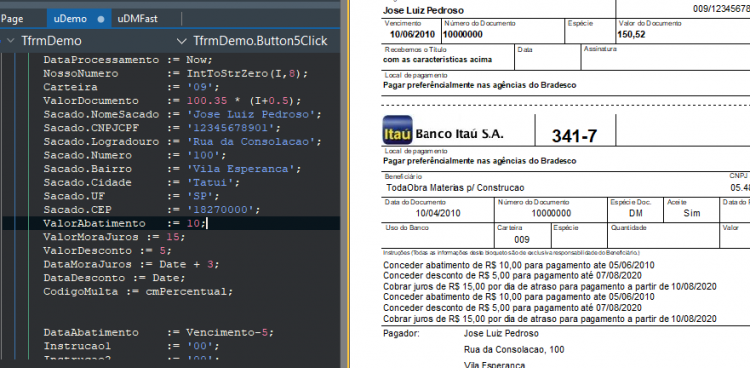Screen dimensions: 750x368
Task: Click the Sacado.Cidade := 'Tatui' line
Action: tap(142, 183)
